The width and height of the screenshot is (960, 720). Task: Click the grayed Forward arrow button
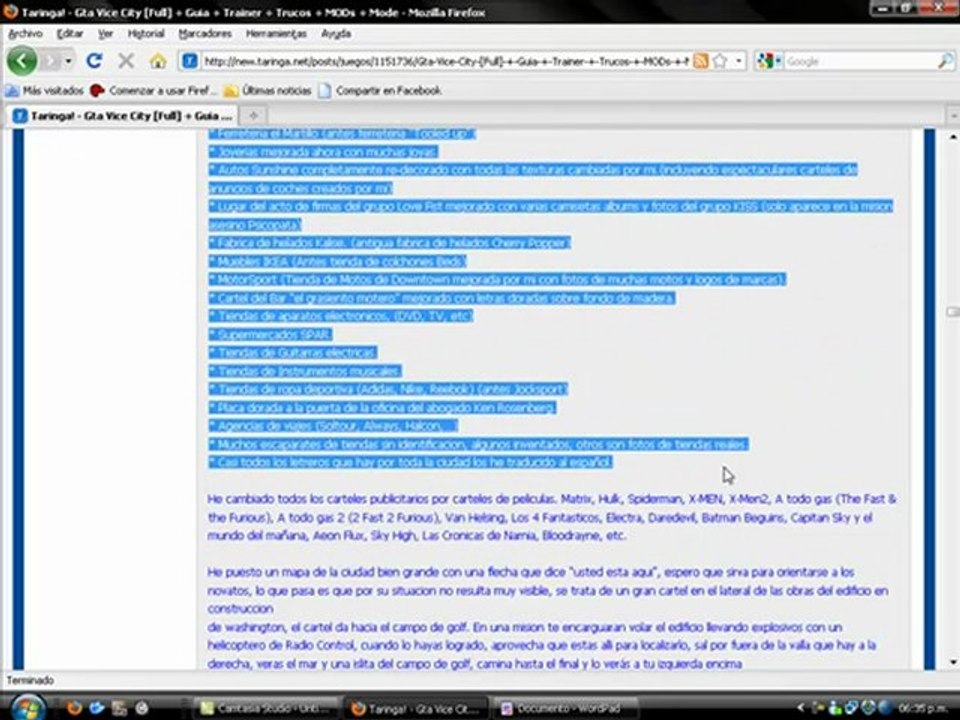coord(51,61)
